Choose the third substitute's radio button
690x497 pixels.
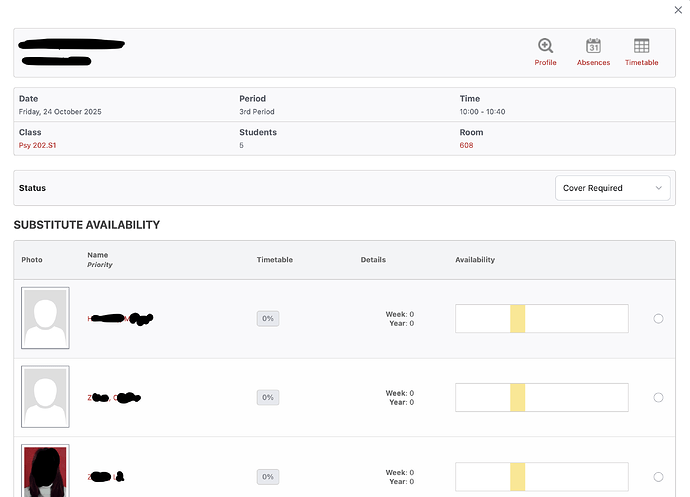pos(658,476)
